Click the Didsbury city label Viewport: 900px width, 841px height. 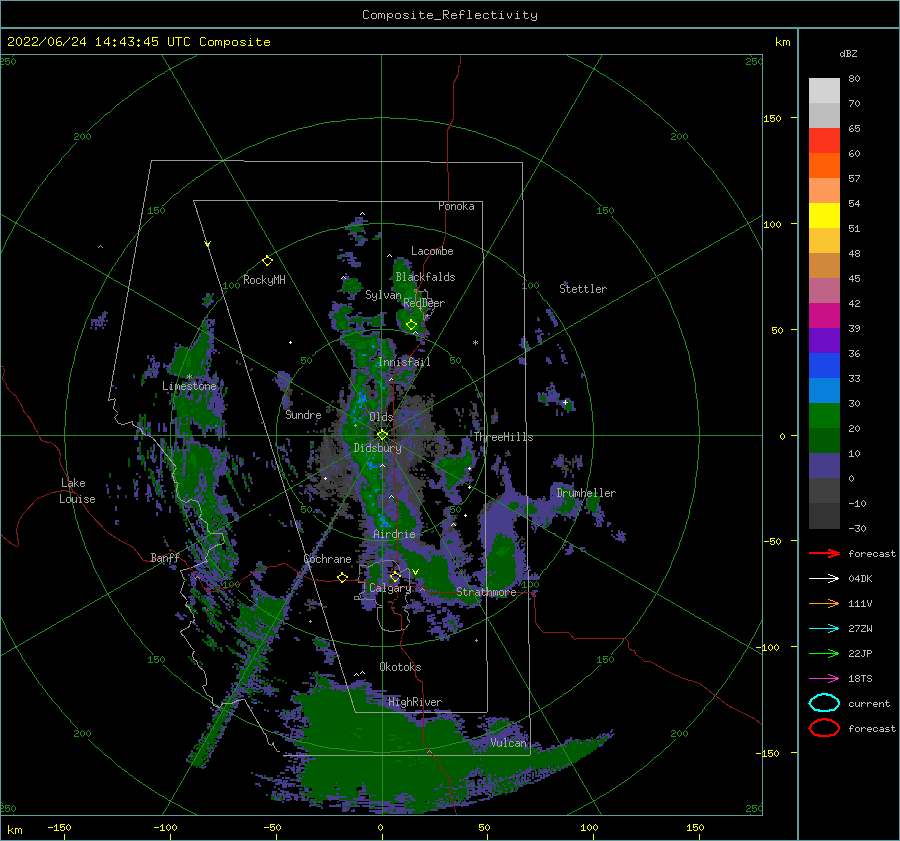point(377,448)
